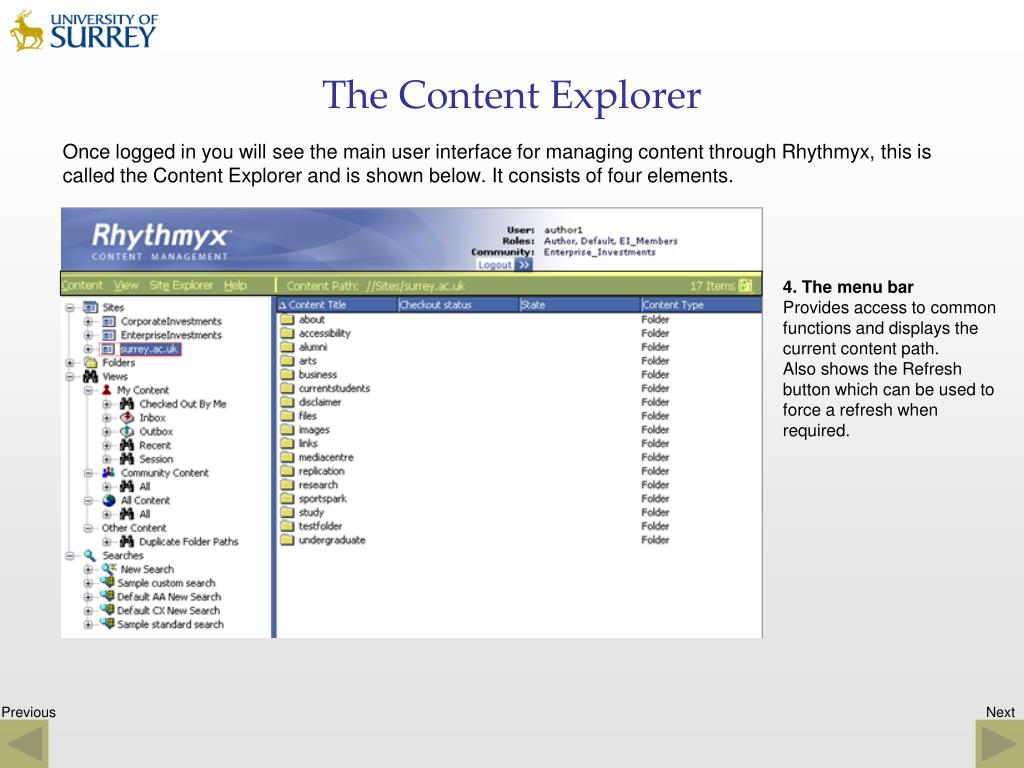Select the testfolder folder row
Viewport: 1024px width, 768px height.
519,526
